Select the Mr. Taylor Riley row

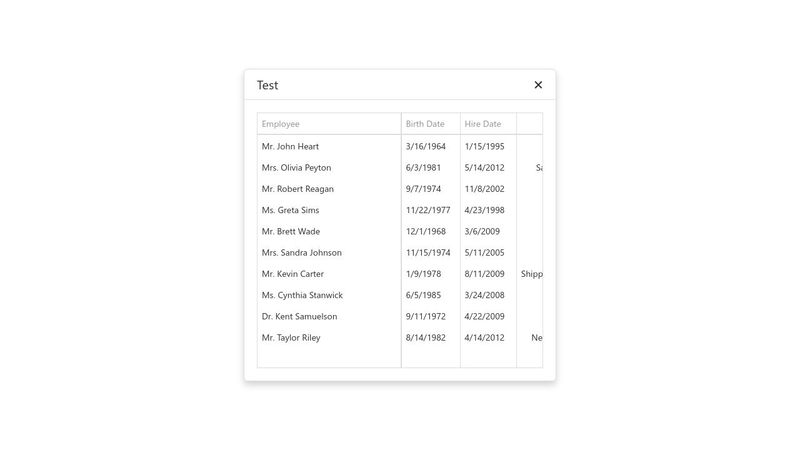pos(400,338)
